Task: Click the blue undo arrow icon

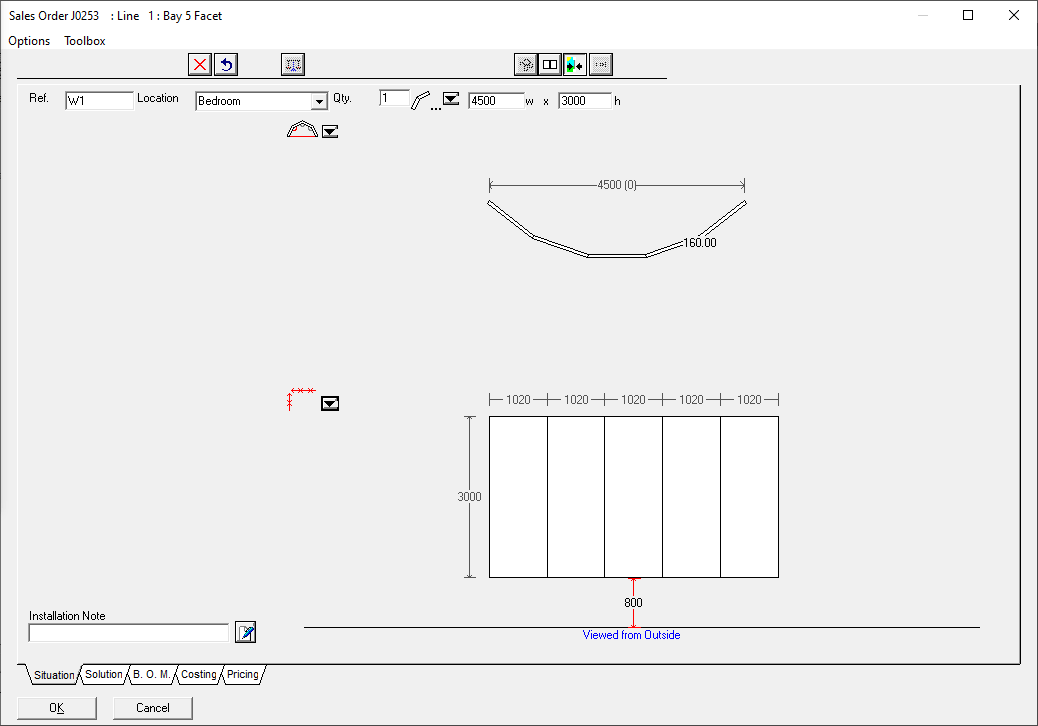Action: click(226, 65)
